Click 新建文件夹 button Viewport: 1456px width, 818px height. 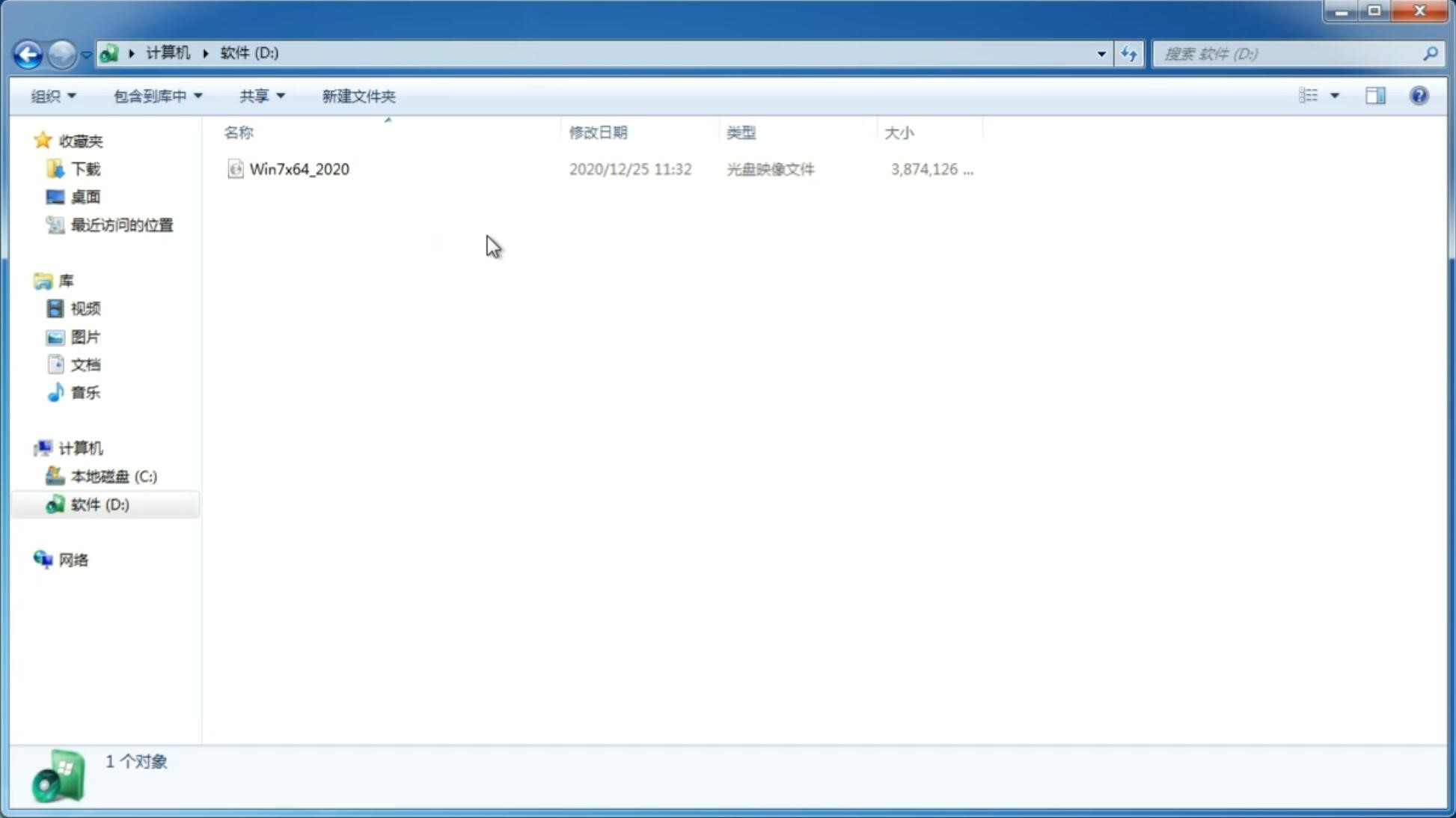(x=358, y=95)
